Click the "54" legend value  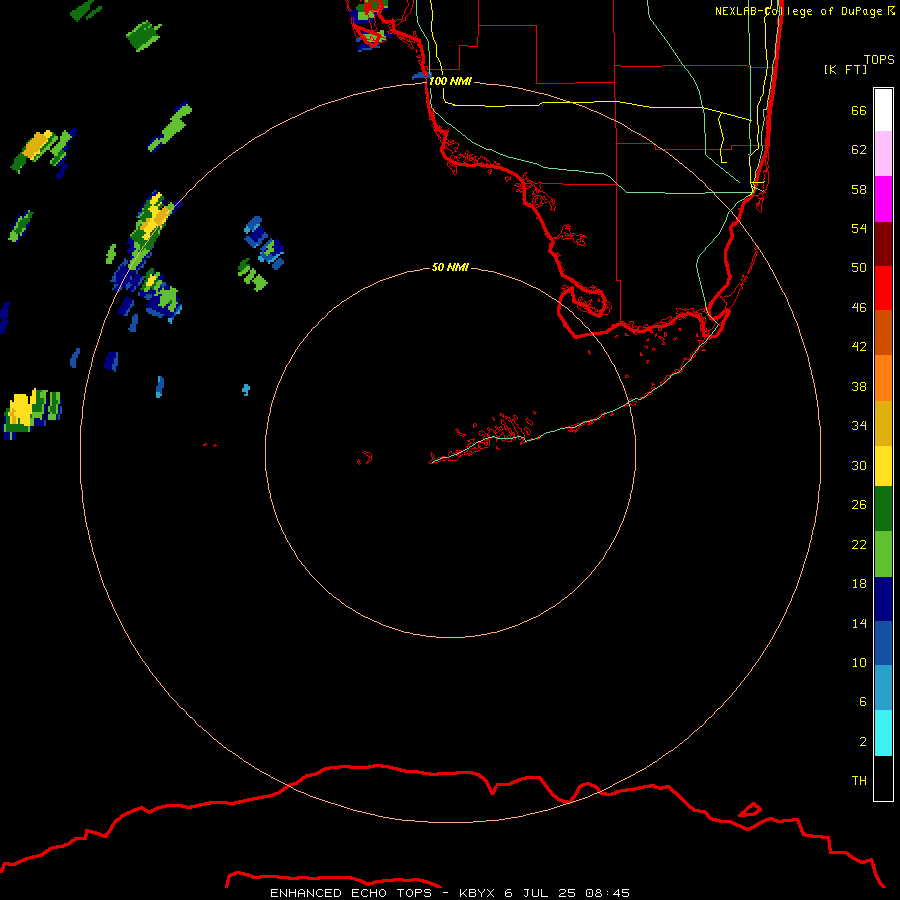tap(859, 228)
